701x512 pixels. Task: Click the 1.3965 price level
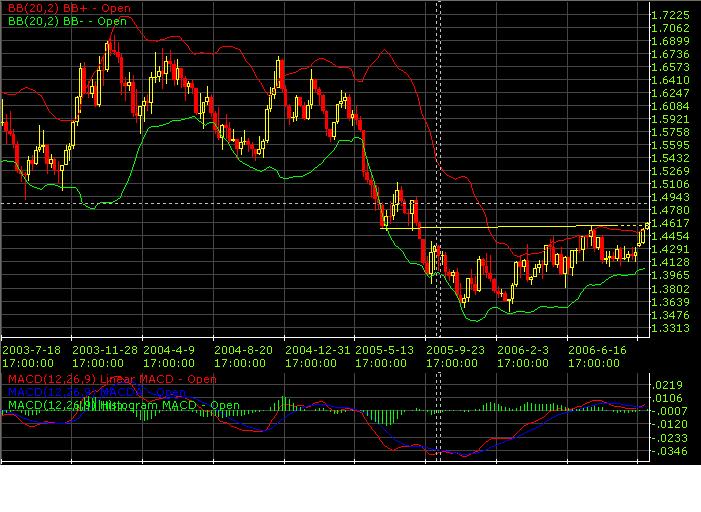pyautogui.click(x=670, y=275)
